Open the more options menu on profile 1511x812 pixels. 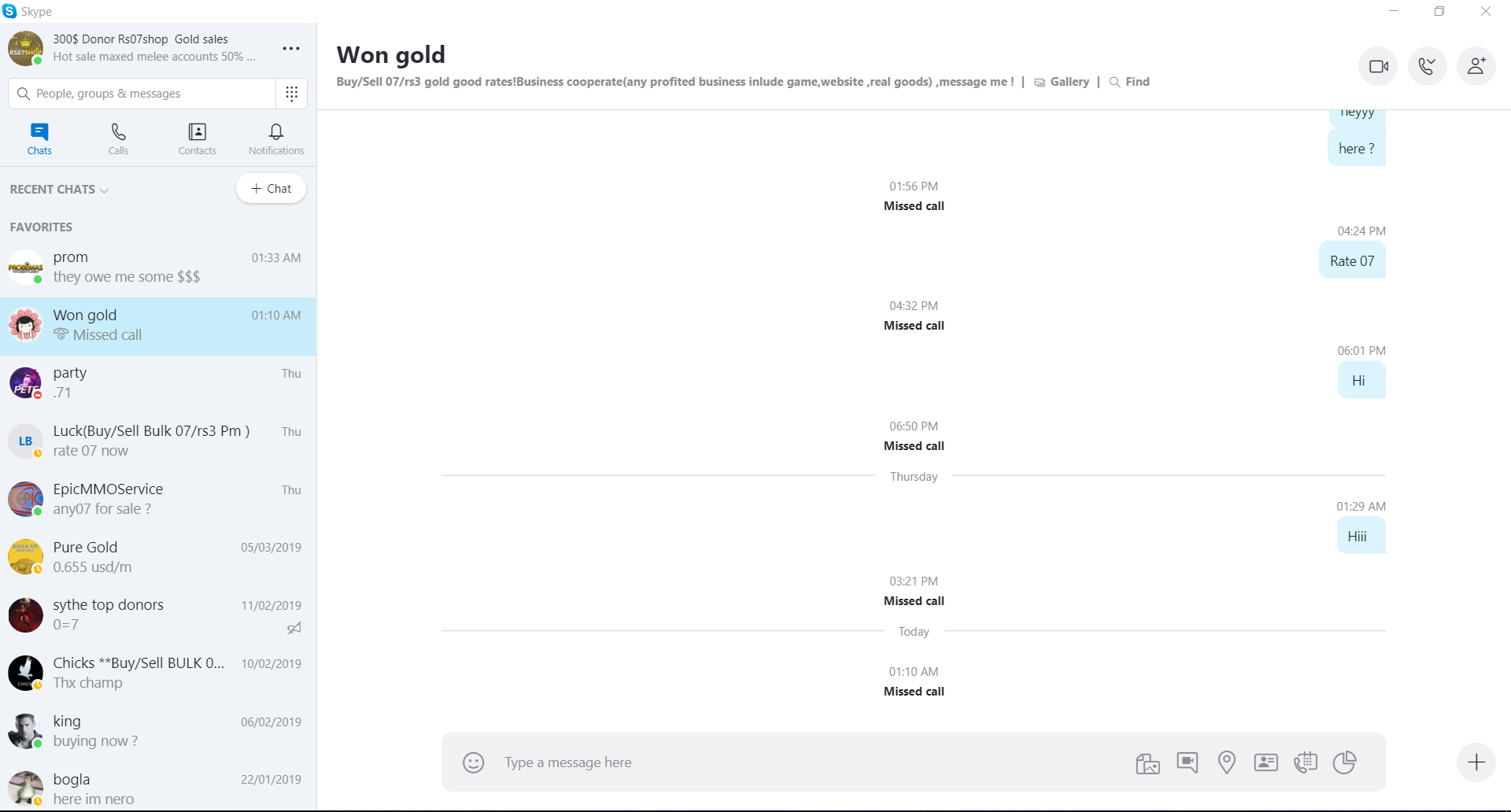291,49
